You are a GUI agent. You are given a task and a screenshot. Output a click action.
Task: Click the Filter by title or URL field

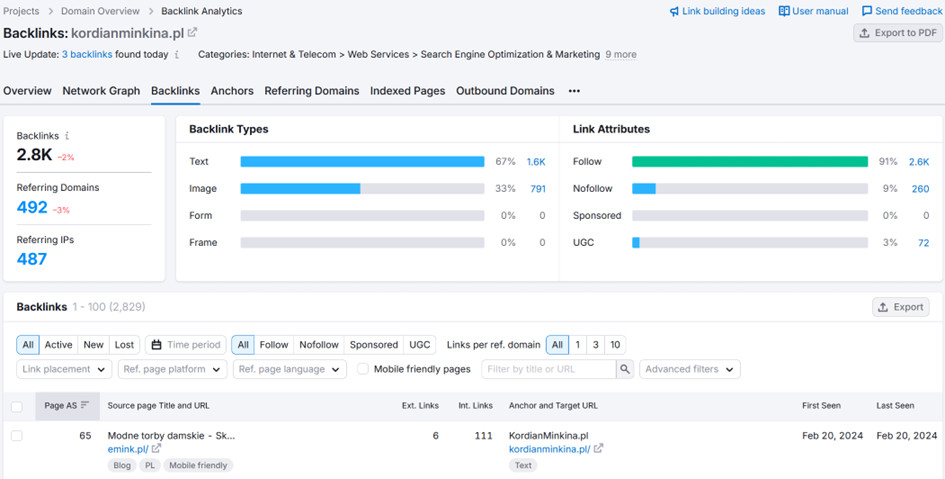click(x=548, y=369)
